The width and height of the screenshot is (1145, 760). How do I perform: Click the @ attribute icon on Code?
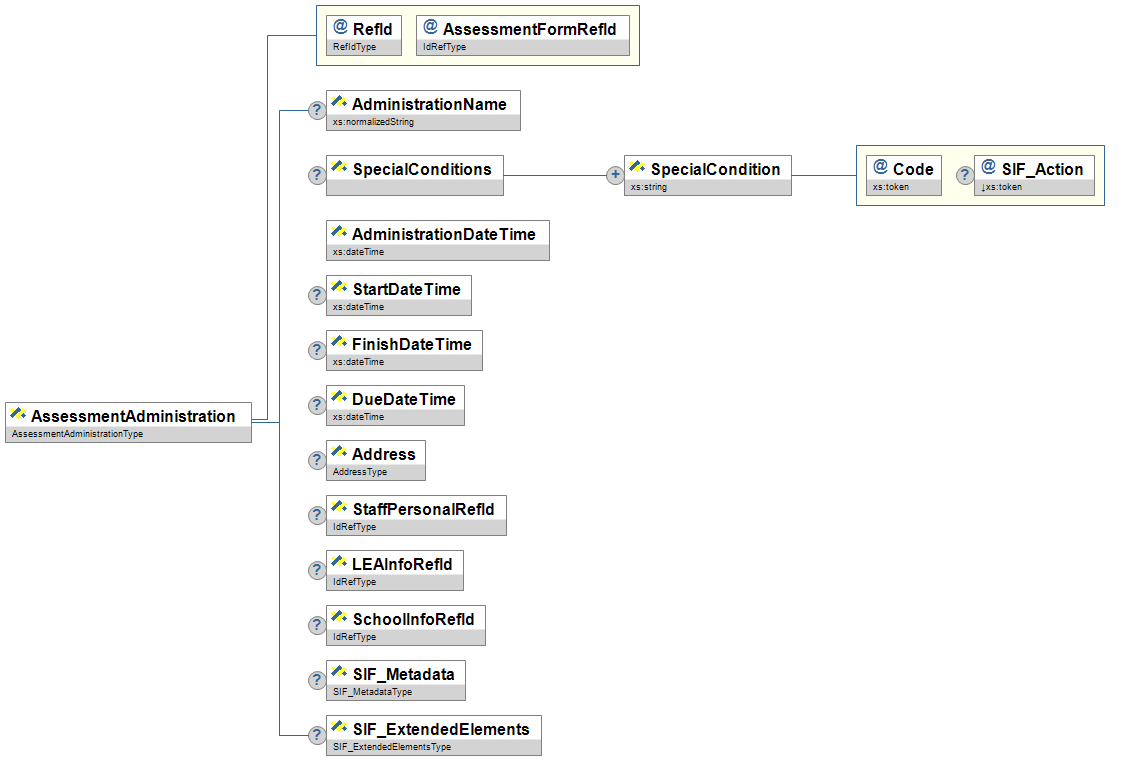click(881, 167)
